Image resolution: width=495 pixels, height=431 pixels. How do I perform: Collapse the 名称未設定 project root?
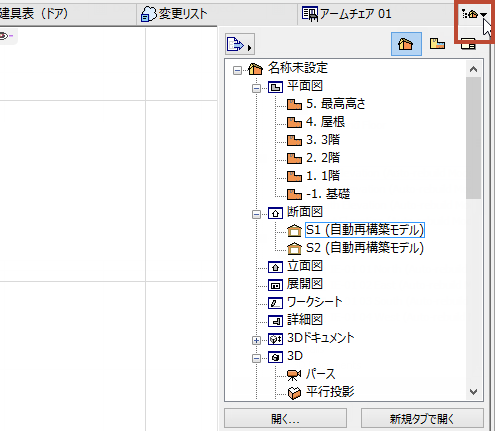(237, 70)
